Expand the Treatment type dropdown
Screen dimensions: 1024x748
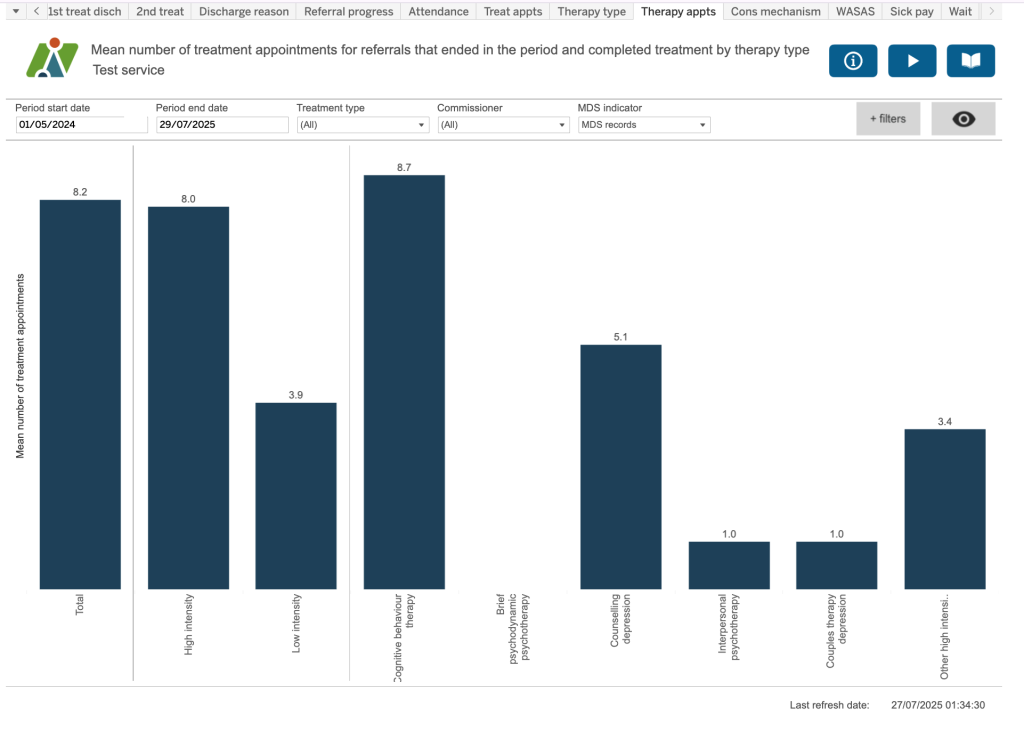362,125
